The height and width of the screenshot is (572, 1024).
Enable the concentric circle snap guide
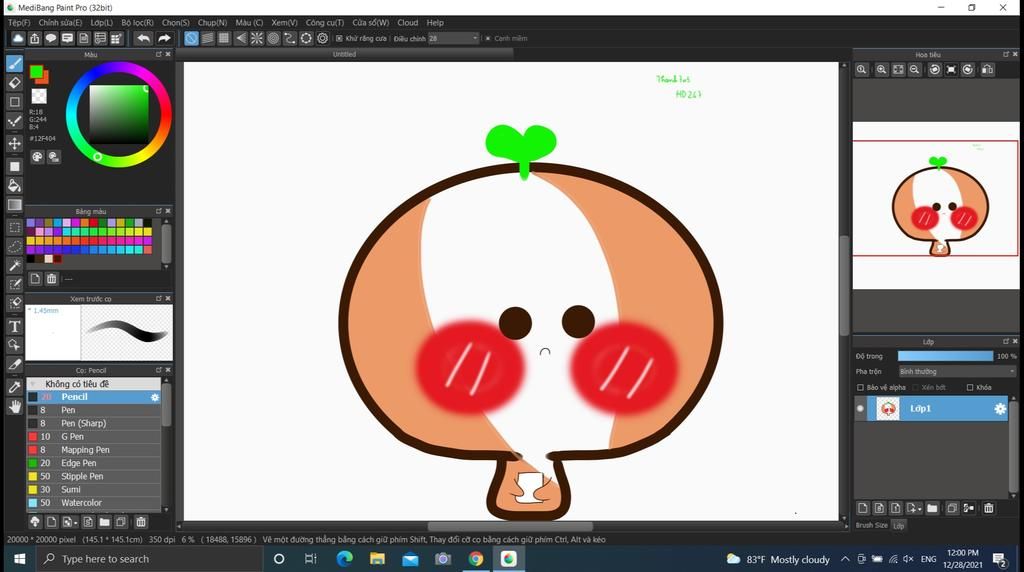273,39
